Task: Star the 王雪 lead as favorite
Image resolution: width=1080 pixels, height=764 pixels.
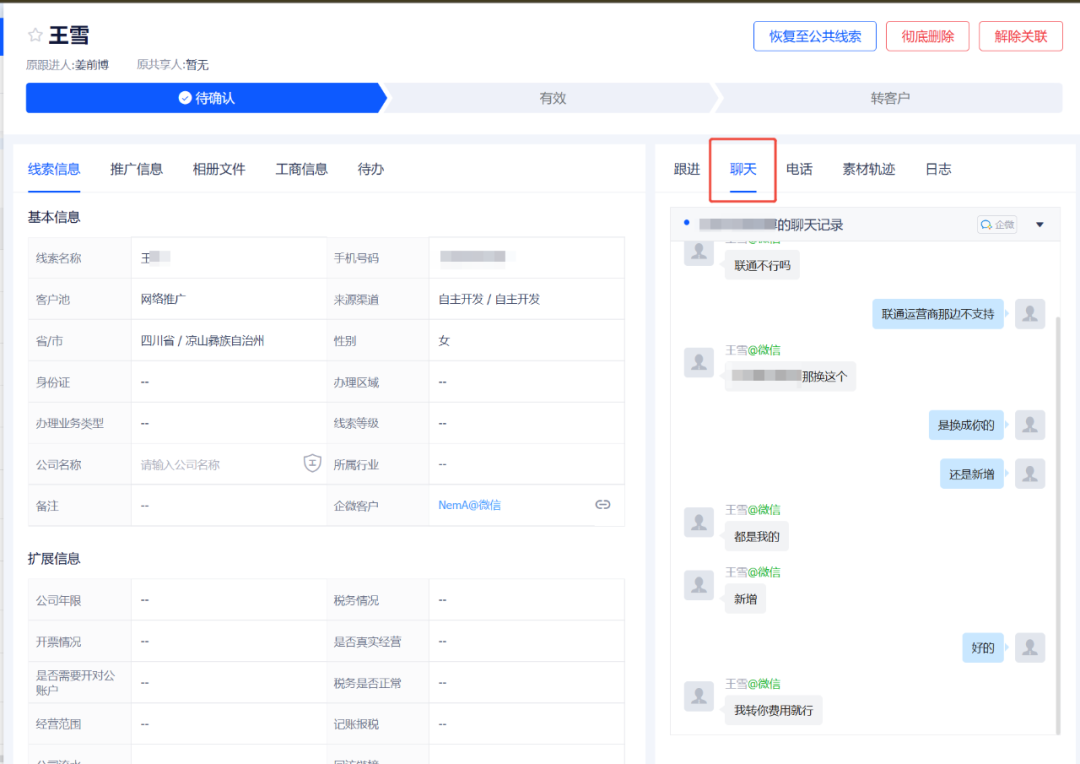Action: click(x=35, y=33)
